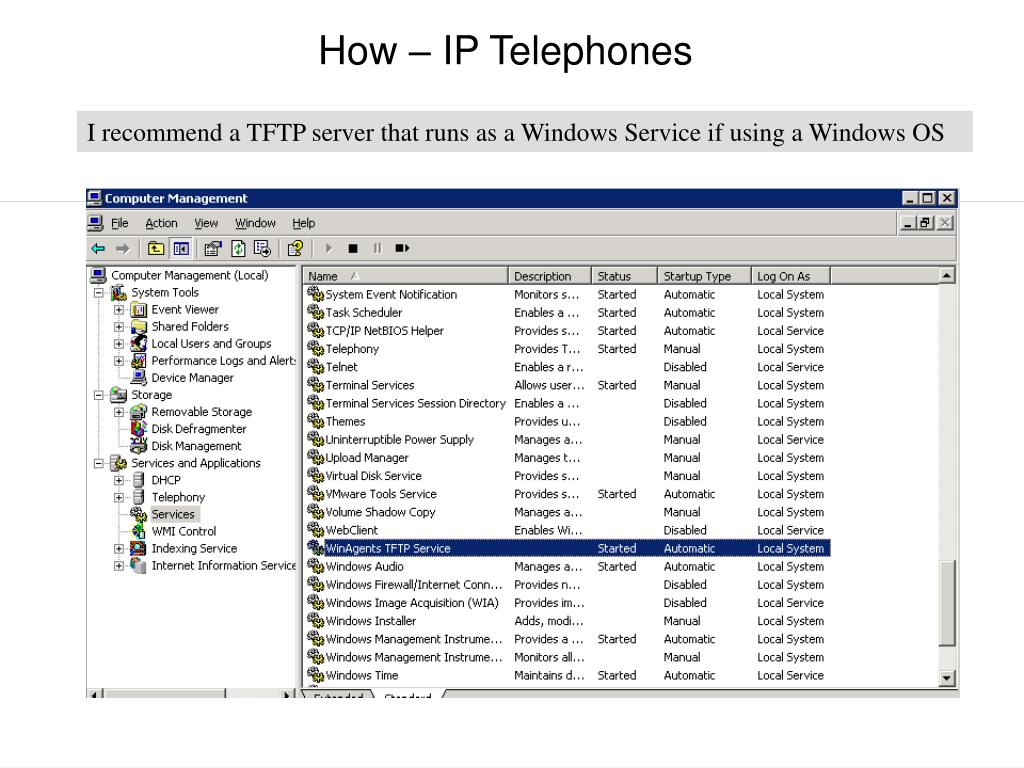This screenshot has height=768, width=1024.
Task: Select the Services tree item
Action: pyautogui.click(x=173, y=515)
